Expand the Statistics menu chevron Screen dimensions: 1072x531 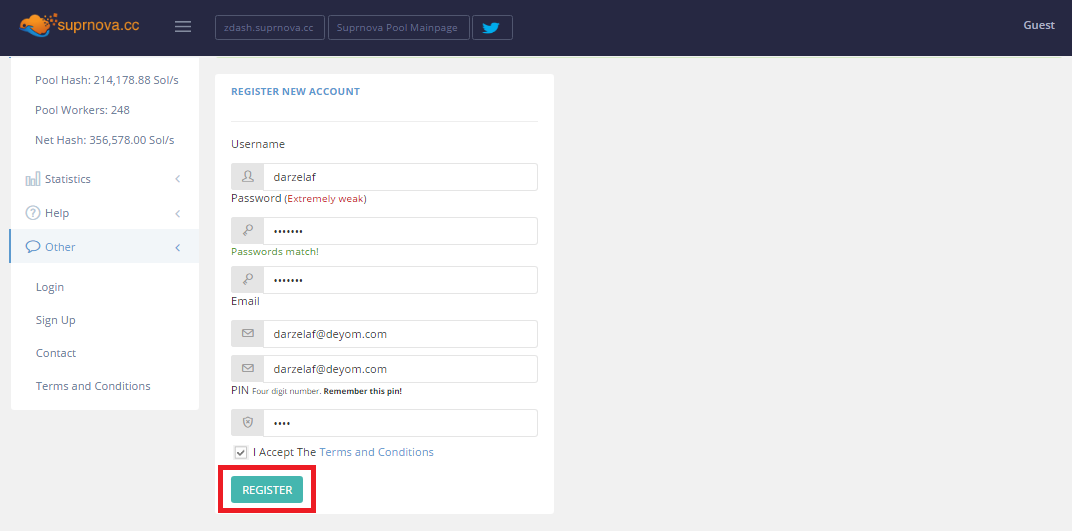coord(178,179)
